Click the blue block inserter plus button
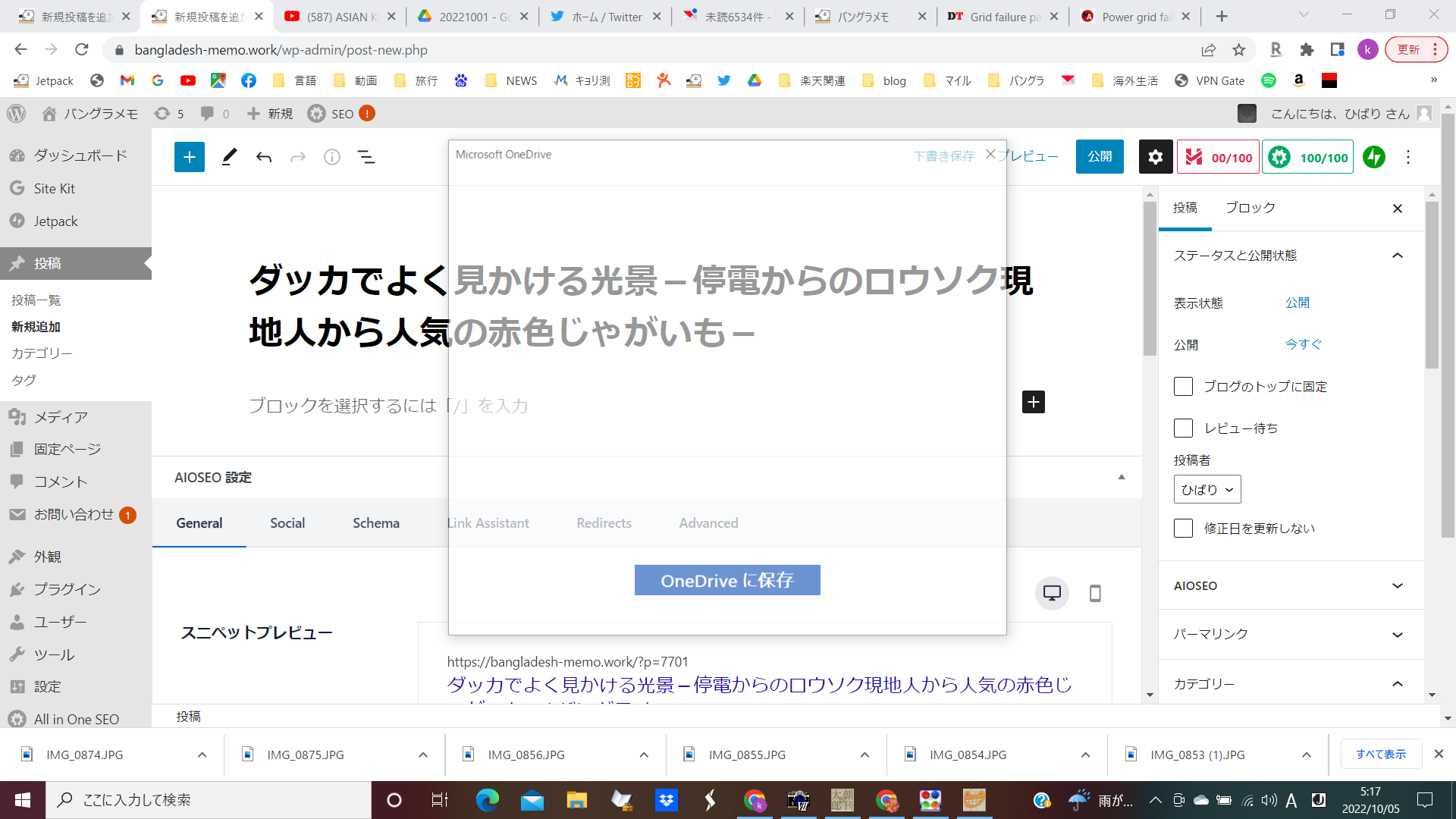 coord(190,157)
